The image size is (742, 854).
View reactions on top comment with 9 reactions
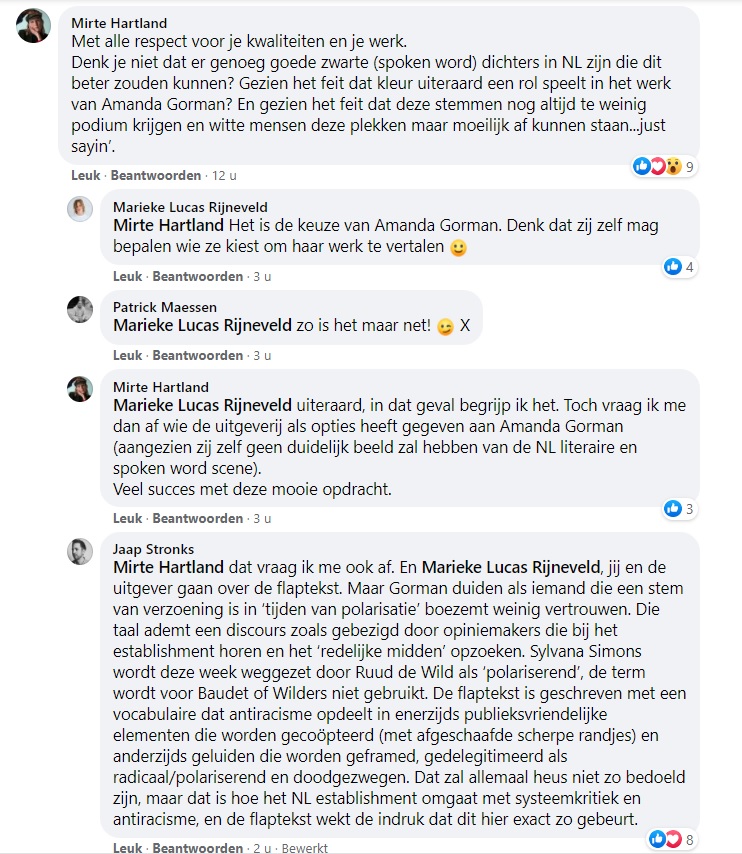click(x=663, y=166)
